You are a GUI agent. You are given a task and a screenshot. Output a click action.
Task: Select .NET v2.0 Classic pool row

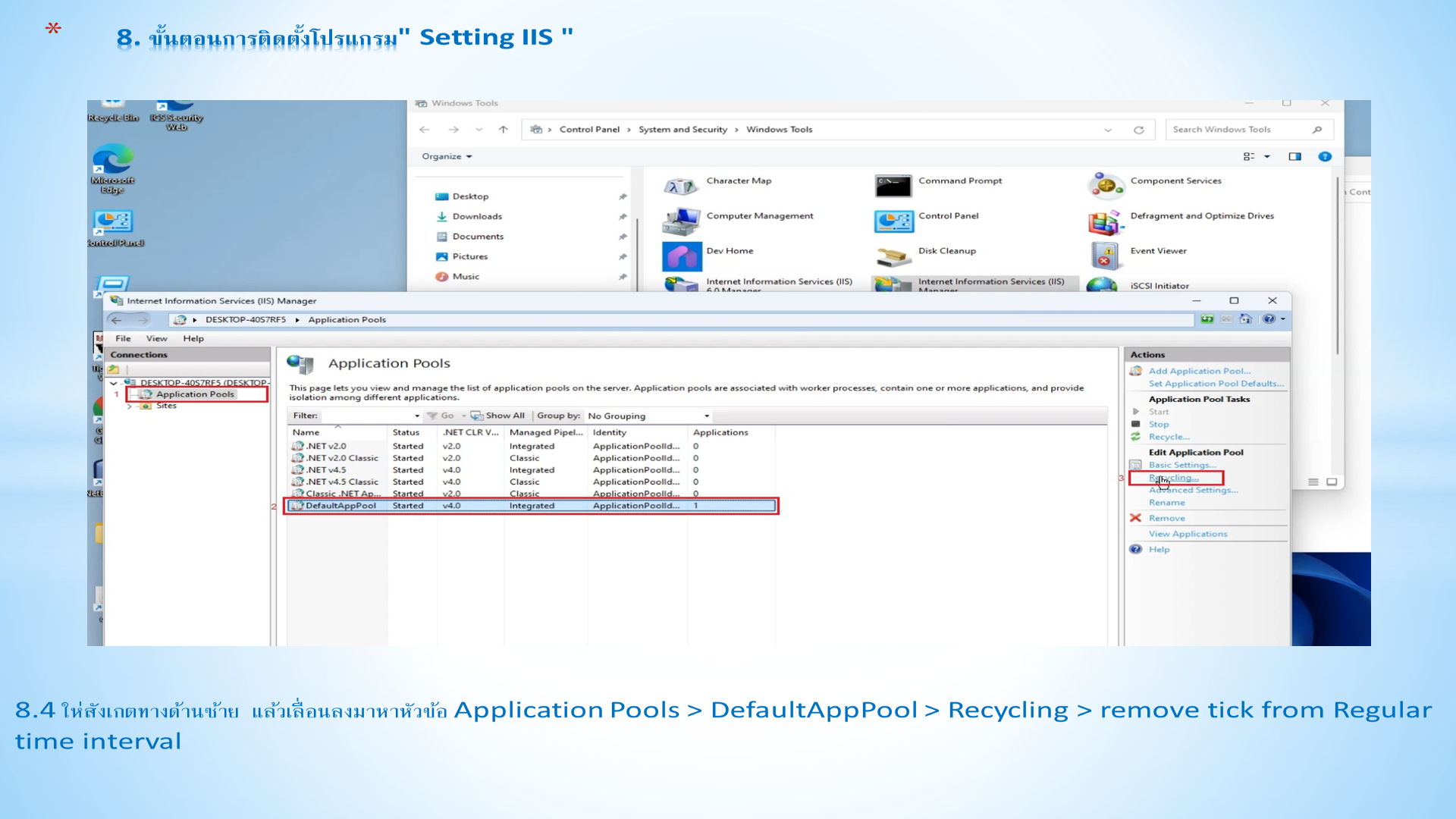tap(532, 458)
